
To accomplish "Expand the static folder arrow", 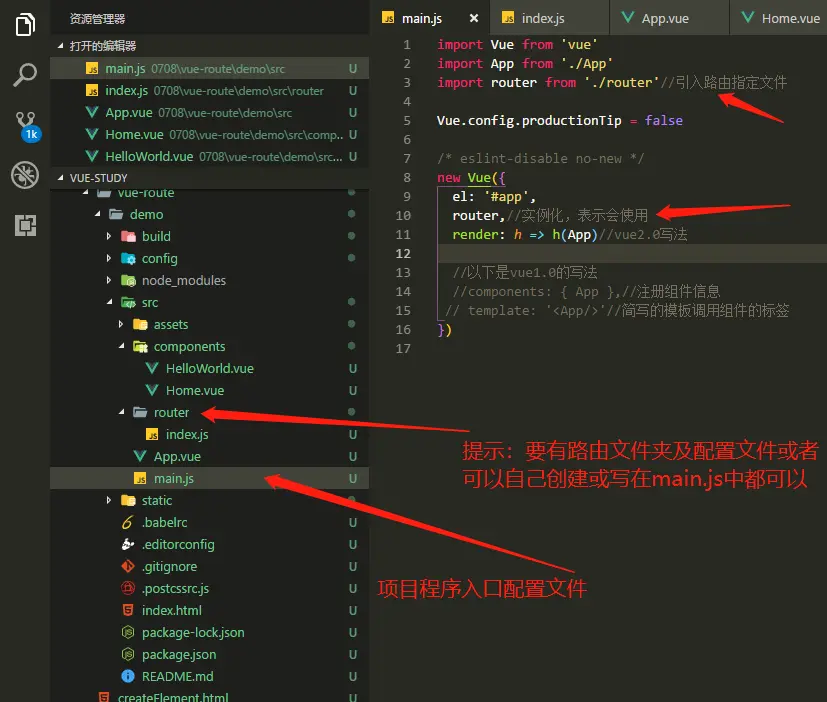I will pos(109,500).
